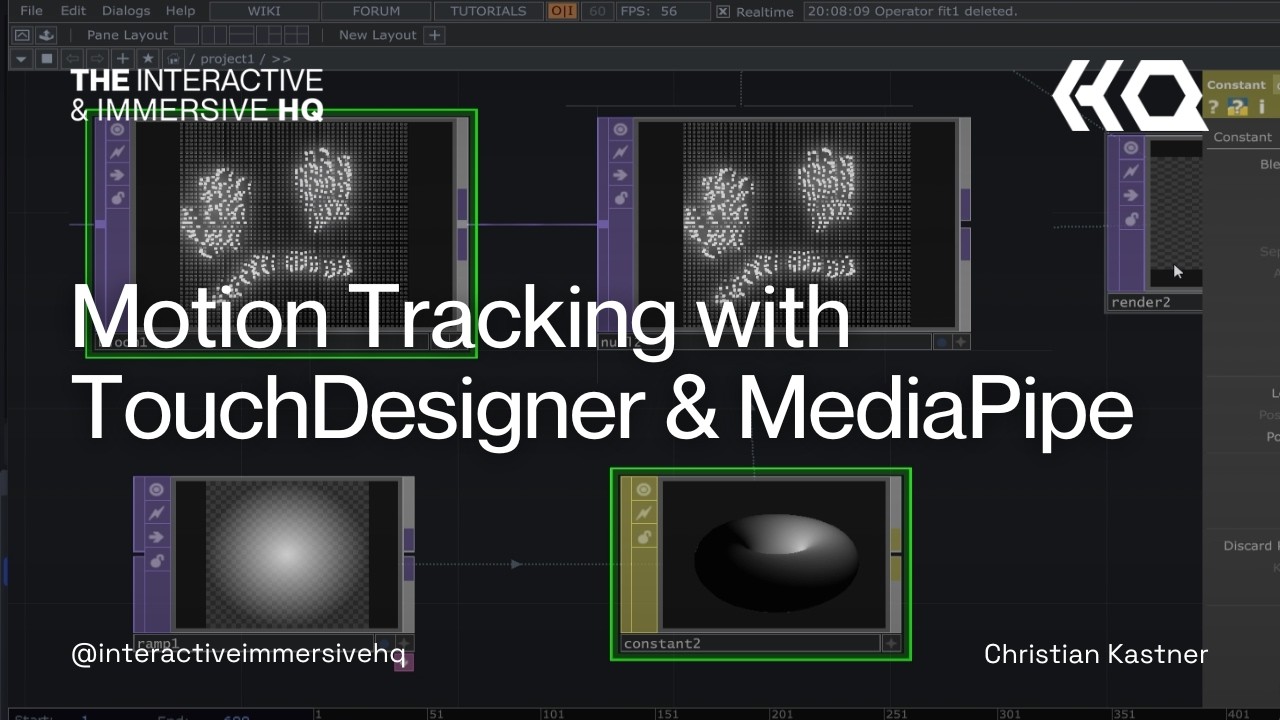Click the plus icon on constant2 node
The width and height of the screenshot is (1280, 720).
click(891, 644)
